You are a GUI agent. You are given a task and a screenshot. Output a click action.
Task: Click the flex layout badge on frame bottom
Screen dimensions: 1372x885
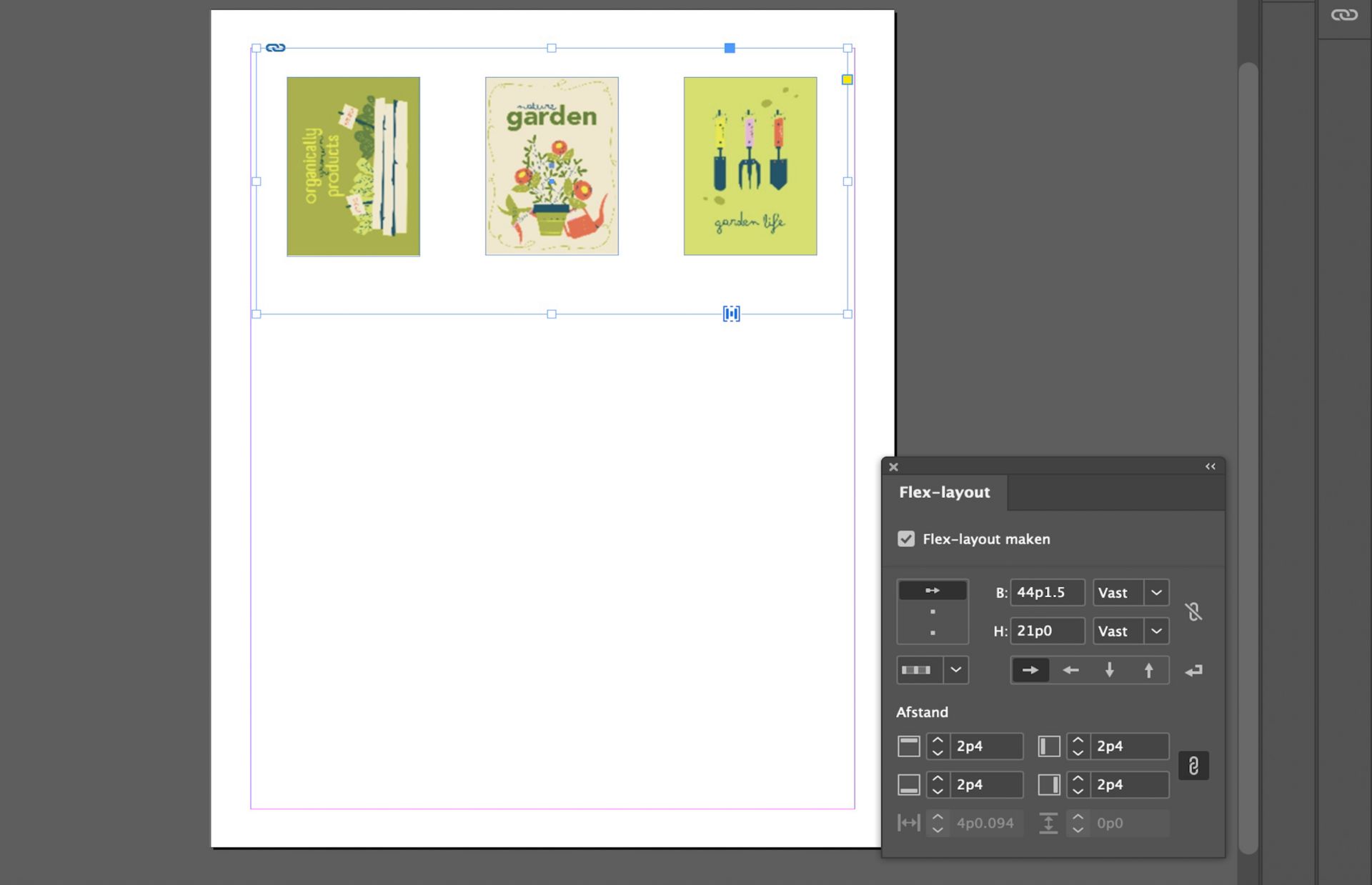(x=731, y=314)
